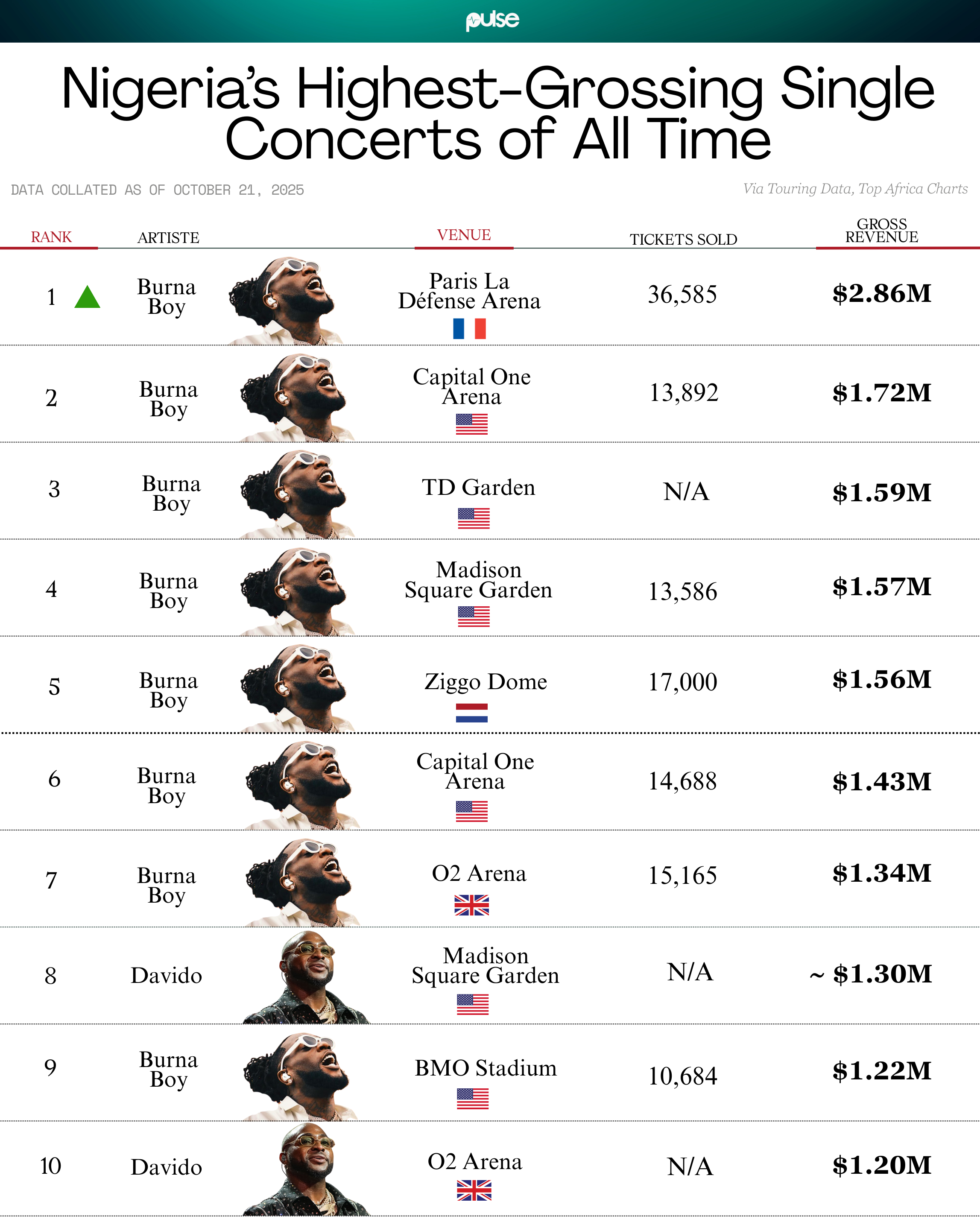Click the UK flag in rank 10 row
980x1225 pixels.
pos(474,1190)
